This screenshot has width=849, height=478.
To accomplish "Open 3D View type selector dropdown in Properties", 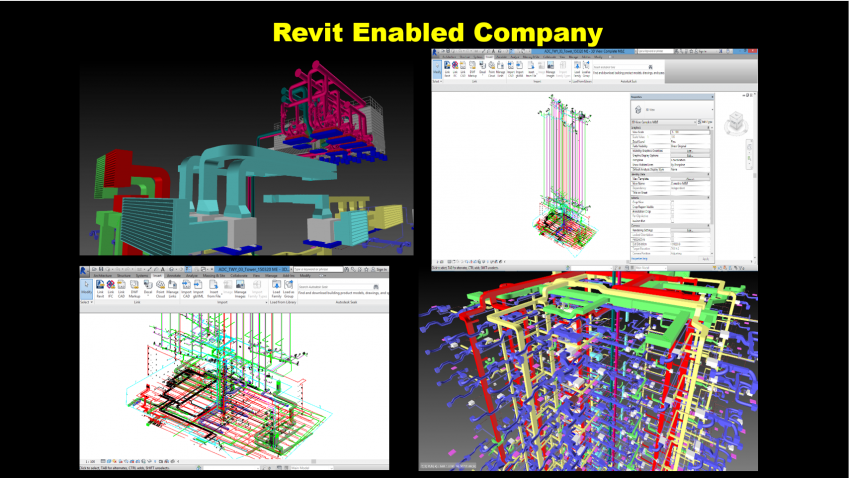I will click(673, 108).
